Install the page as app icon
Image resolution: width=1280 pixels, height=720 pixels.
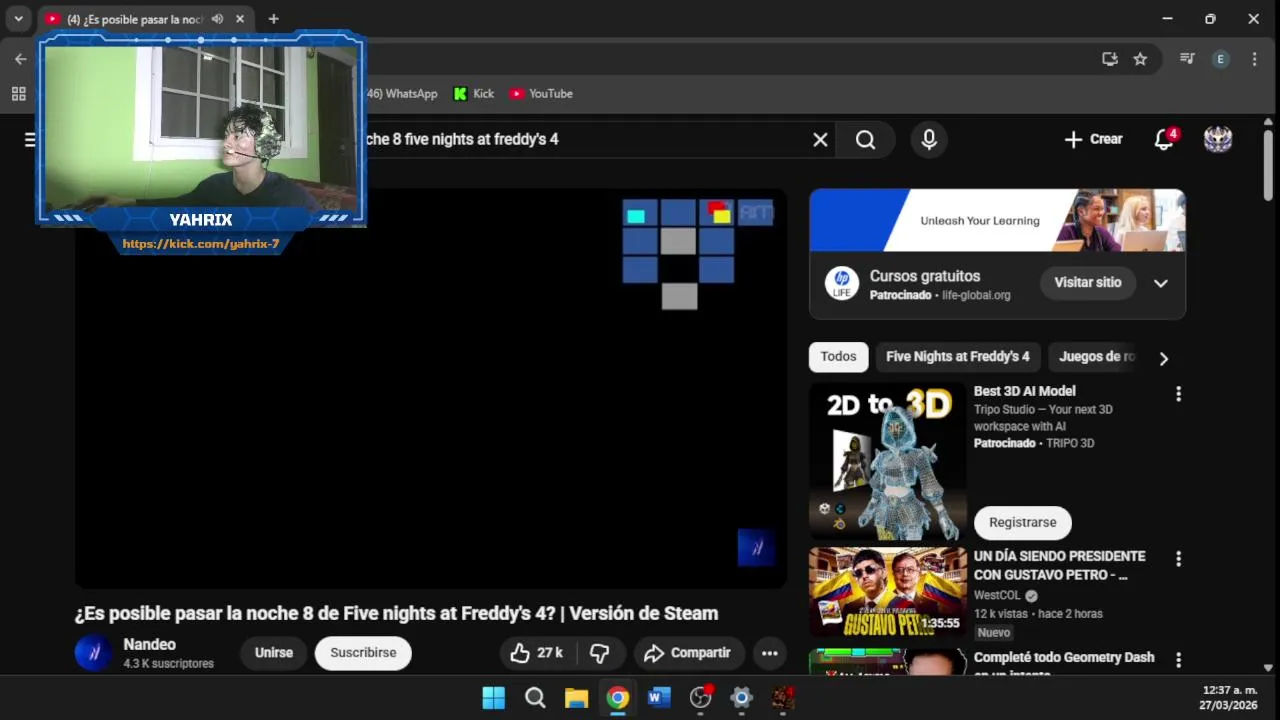pyautogui.click(x=1110, y=59)
